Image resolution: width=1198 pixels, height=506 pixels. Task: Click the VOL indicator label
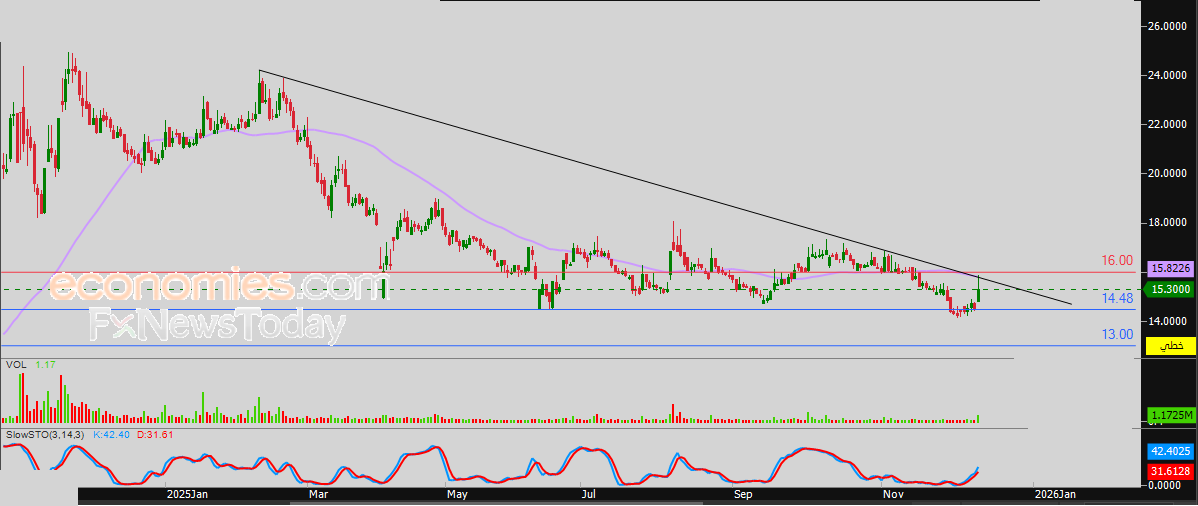click(x=16, y=366)
